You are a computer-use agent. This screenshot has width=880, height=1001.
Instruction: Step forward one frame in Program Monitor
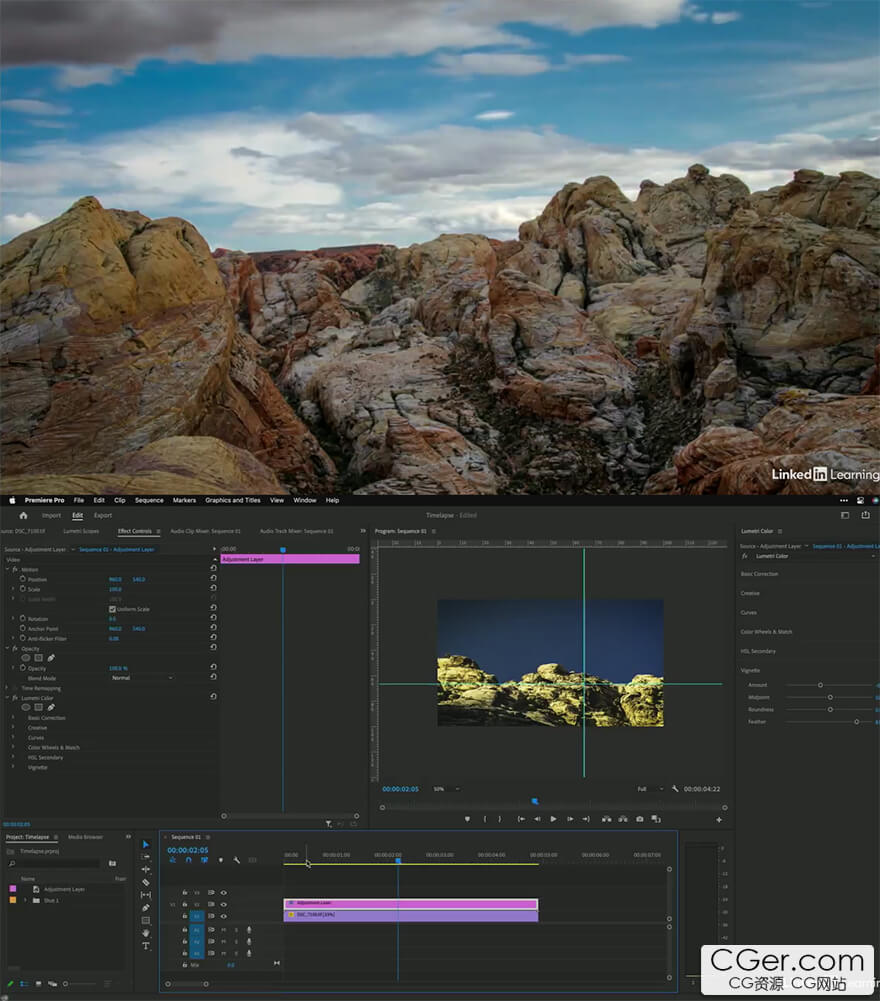pos(570,819)
